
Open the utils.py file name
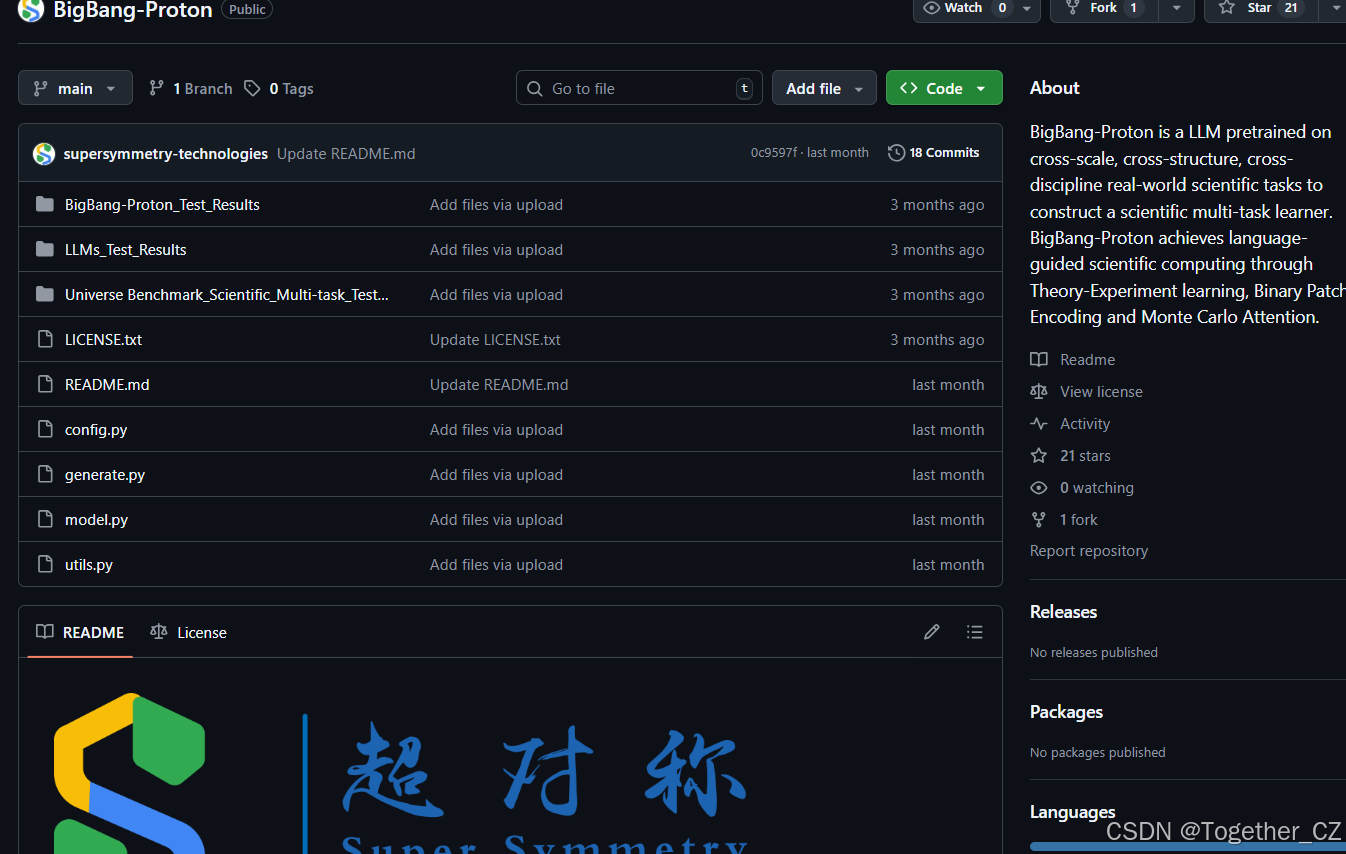pos(89,564)
